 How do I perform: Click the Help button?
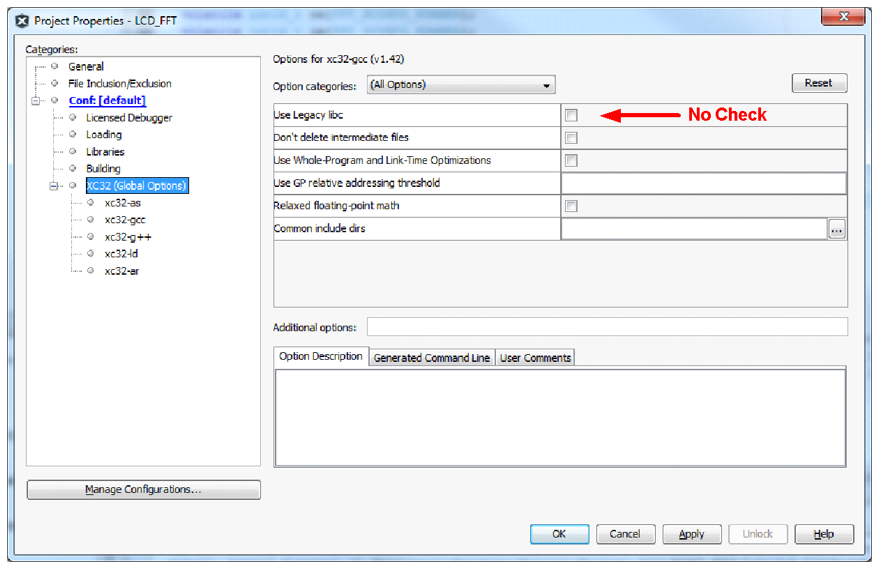pyautogui.click(x=824, y=534)
